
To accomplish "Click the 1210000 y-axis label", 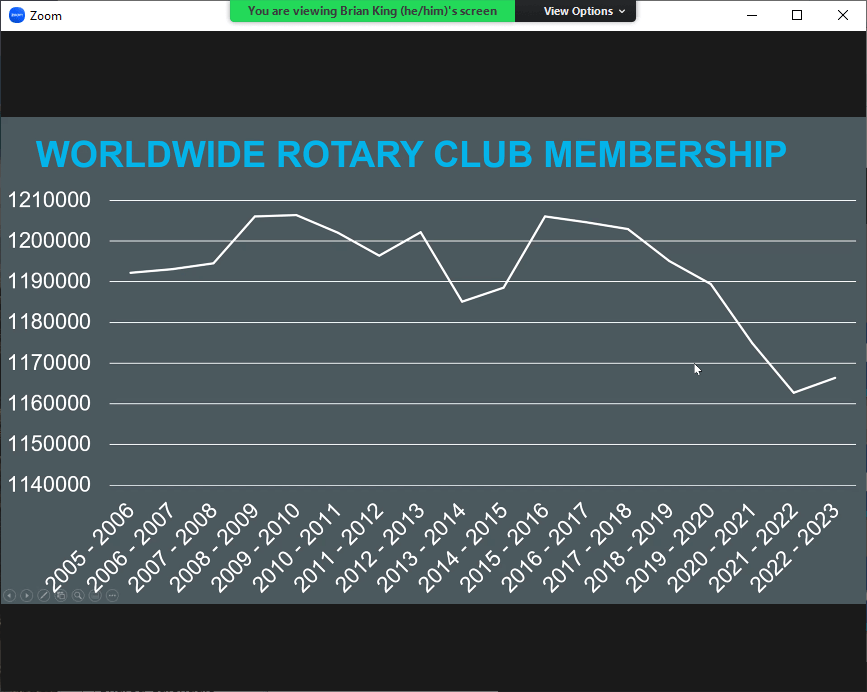I will point(49,200).
